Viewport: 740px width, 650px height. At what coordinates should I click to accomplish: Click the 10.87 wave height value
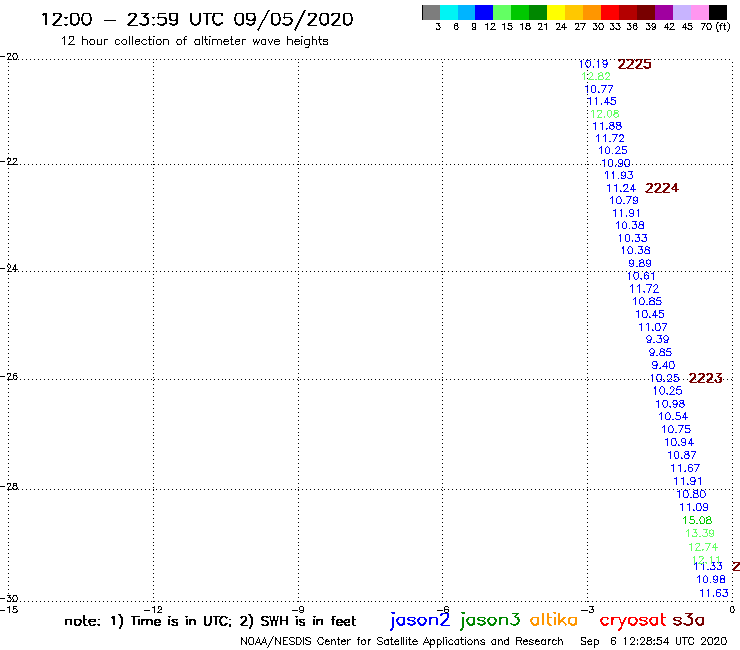pyautogui.click(x=682, y=455)
